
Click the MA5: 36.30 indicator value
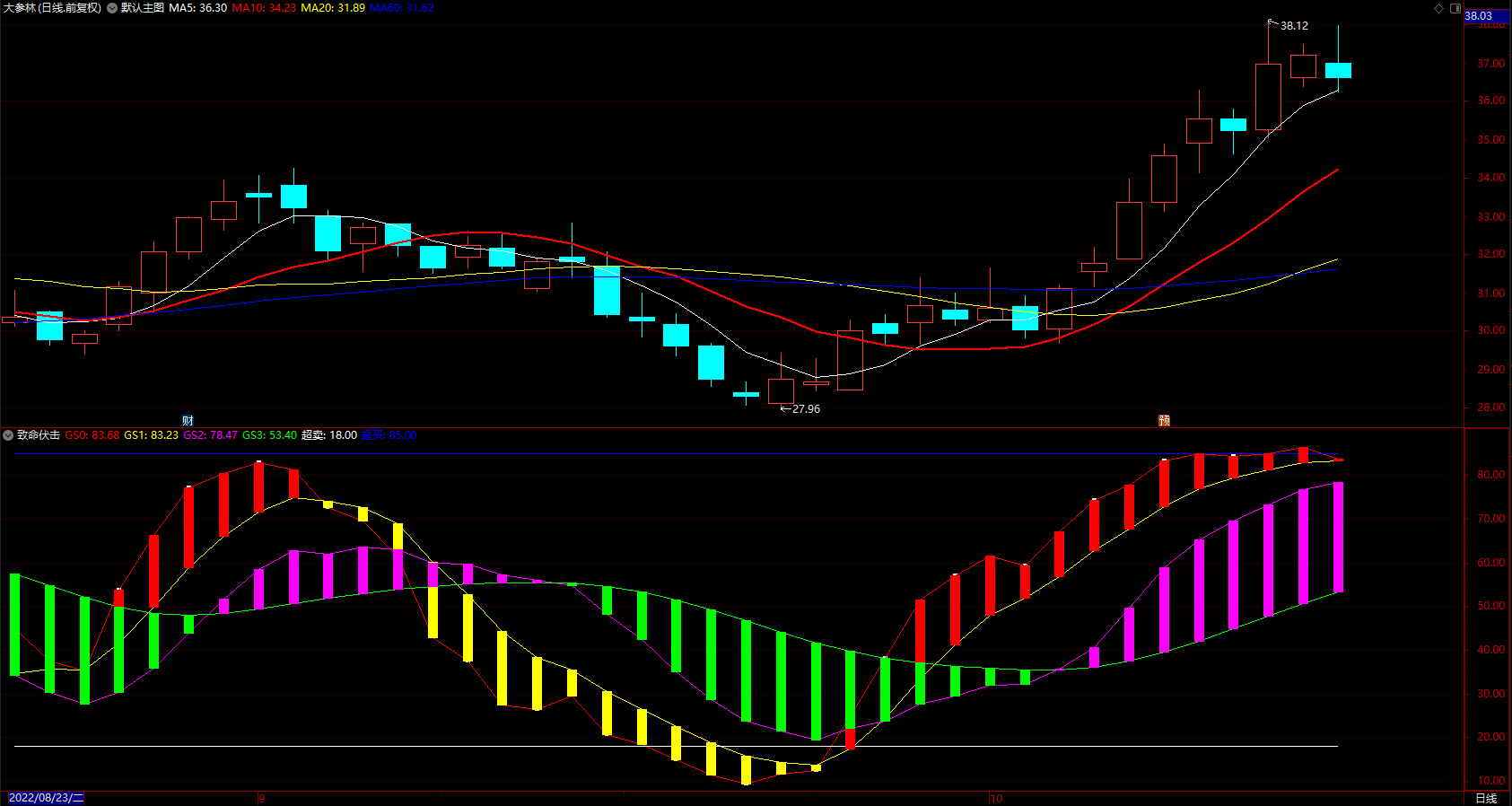[x=198, y=8]
